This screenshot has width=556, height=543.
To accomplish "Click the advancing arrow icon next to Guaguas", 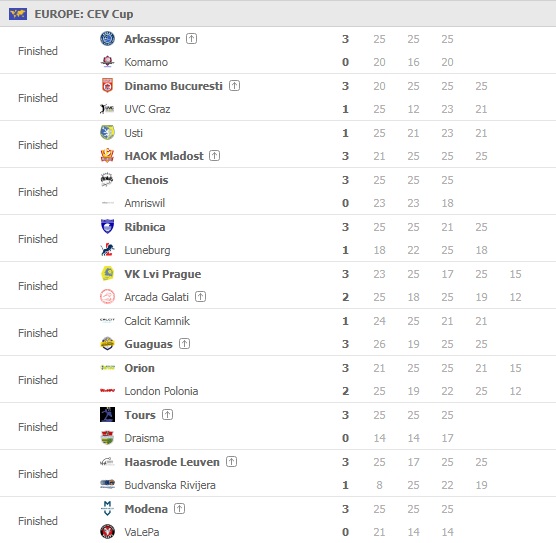I will pyautogui.click(x=184, y=343).
